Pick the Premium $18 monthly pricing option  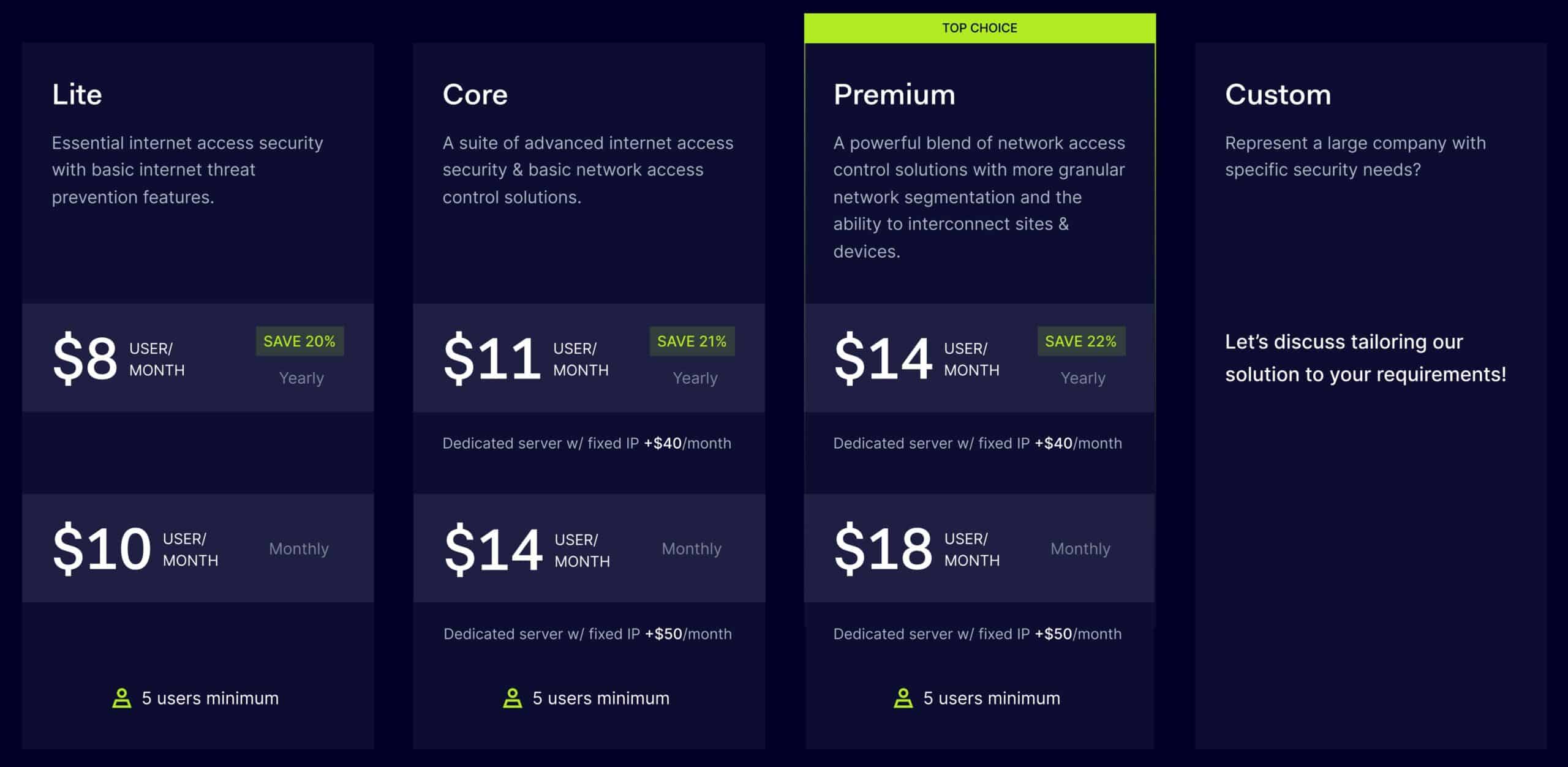coord(979,548)
